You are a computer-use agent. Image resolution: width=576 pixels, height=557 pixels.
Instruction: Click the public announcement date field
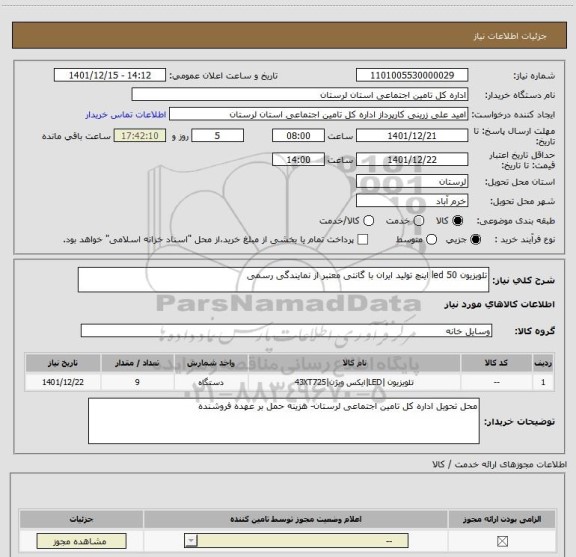tap(110, 75)
